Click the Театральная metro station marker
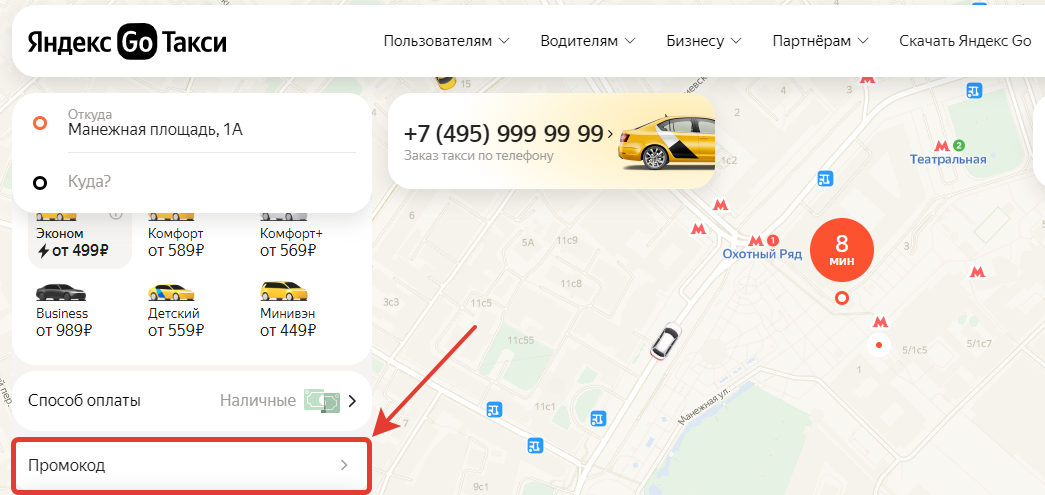Image resolution: width=1045 pixels, height=495 pixels. [x=948, y=153]
